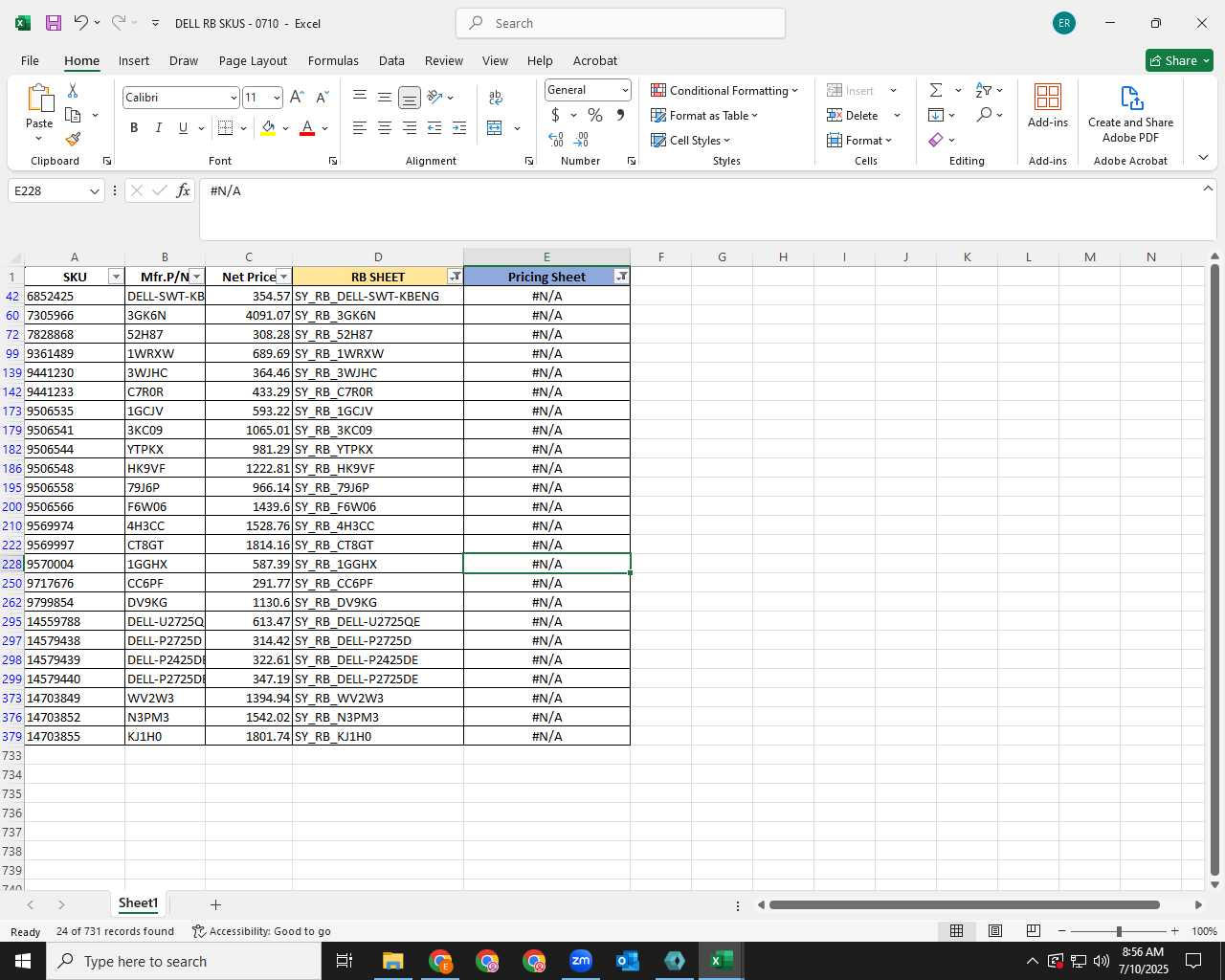Toggle Top Align alignment

pos(360,98)
